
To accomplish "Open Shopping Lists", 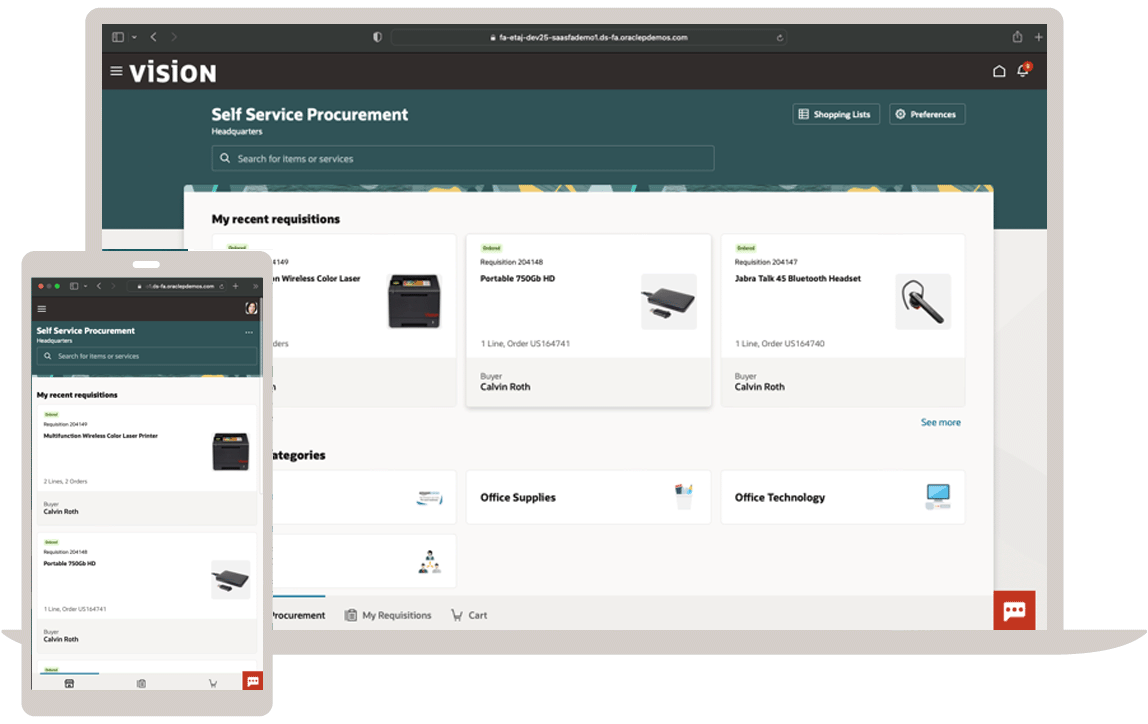I will [836, 114].
